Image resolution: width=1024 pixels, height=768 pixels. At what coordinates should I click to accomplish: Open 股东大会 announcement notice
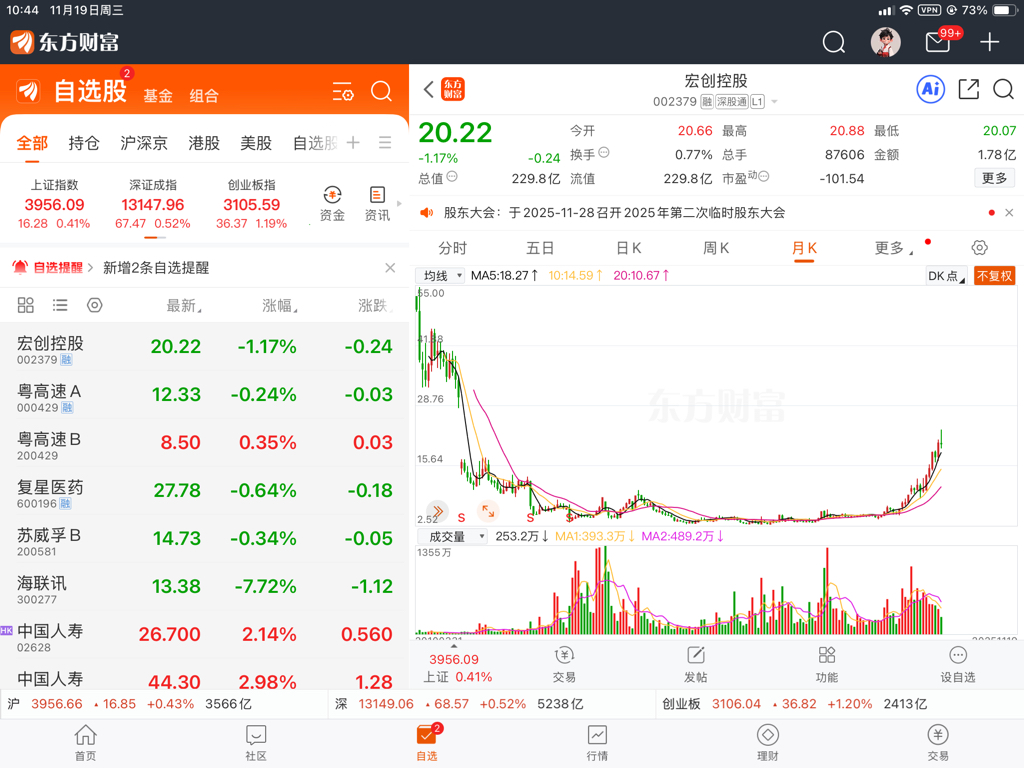coord(614,213)
